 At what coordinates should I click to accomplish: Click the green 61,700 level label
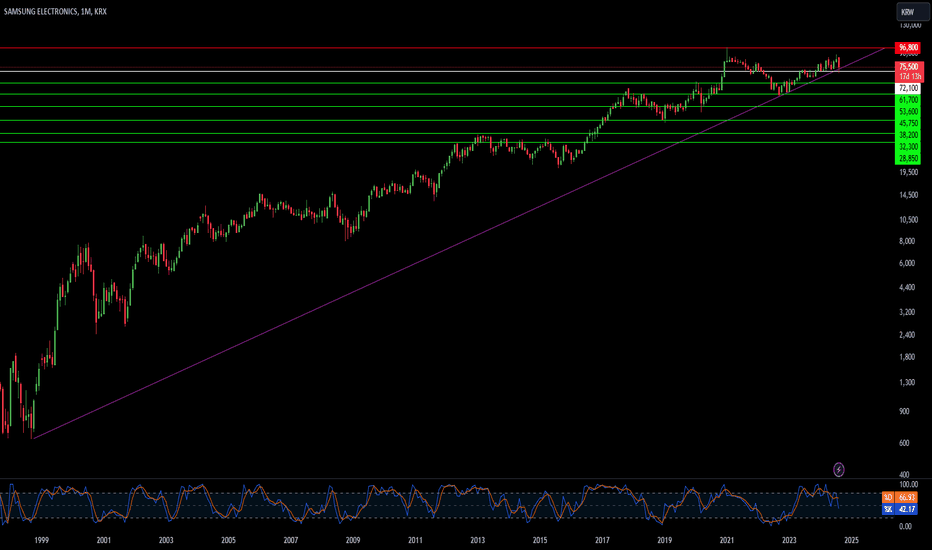click(x=908, y=100)
